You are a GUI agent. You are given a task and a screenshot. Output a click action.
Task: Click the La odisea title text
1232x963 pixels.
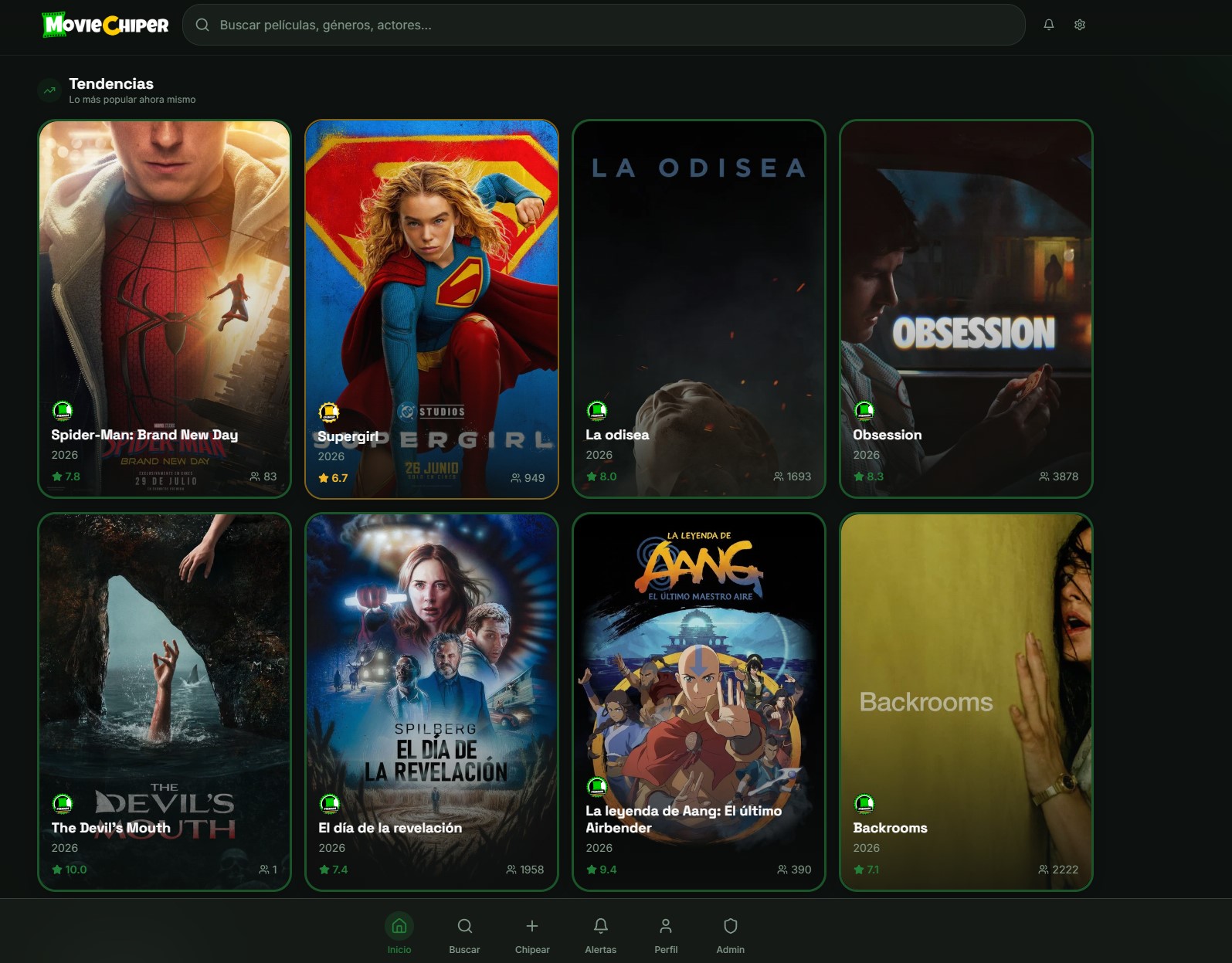tap(617, 435)
